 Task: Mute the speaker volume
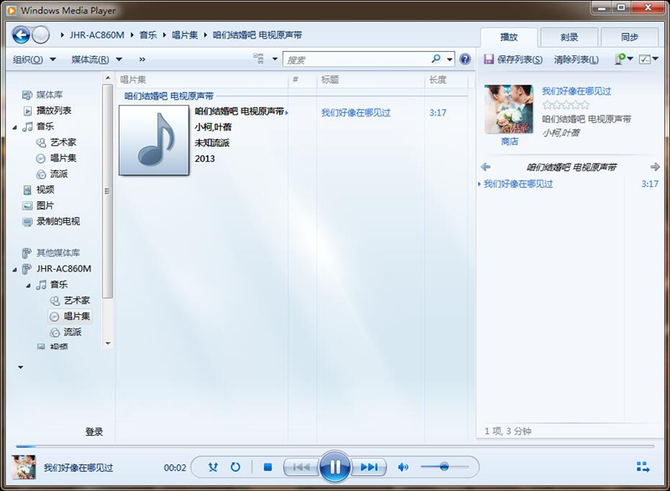(403, 467)
